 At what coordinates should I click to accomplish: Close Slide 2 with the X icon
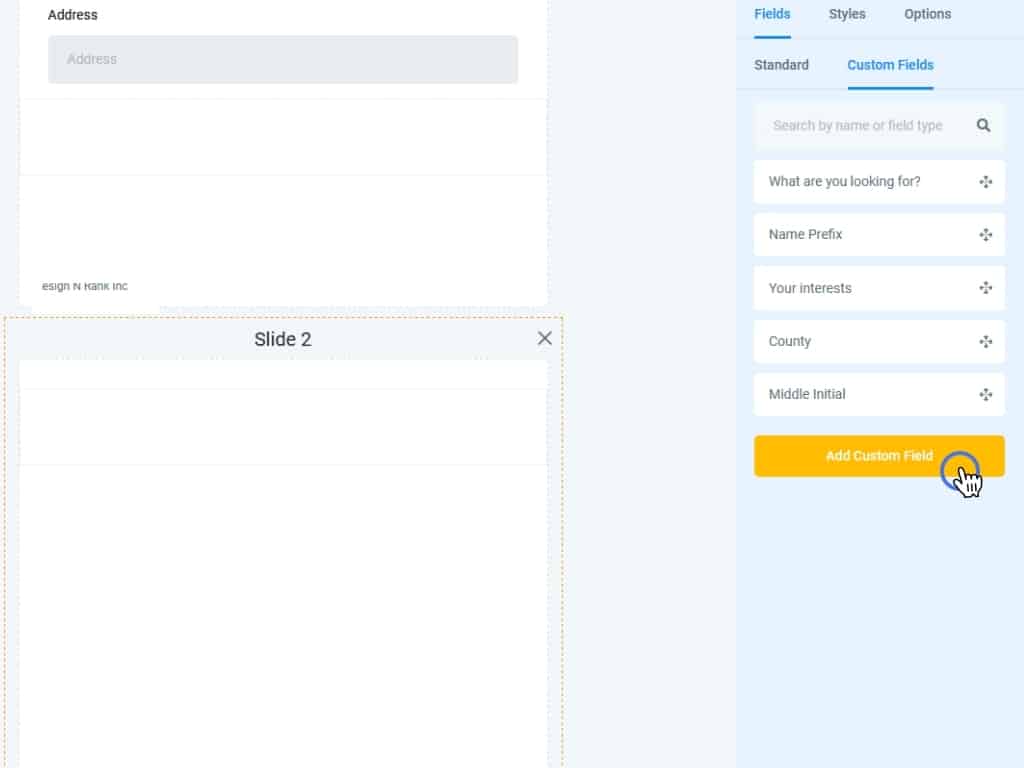coord(544,338)
